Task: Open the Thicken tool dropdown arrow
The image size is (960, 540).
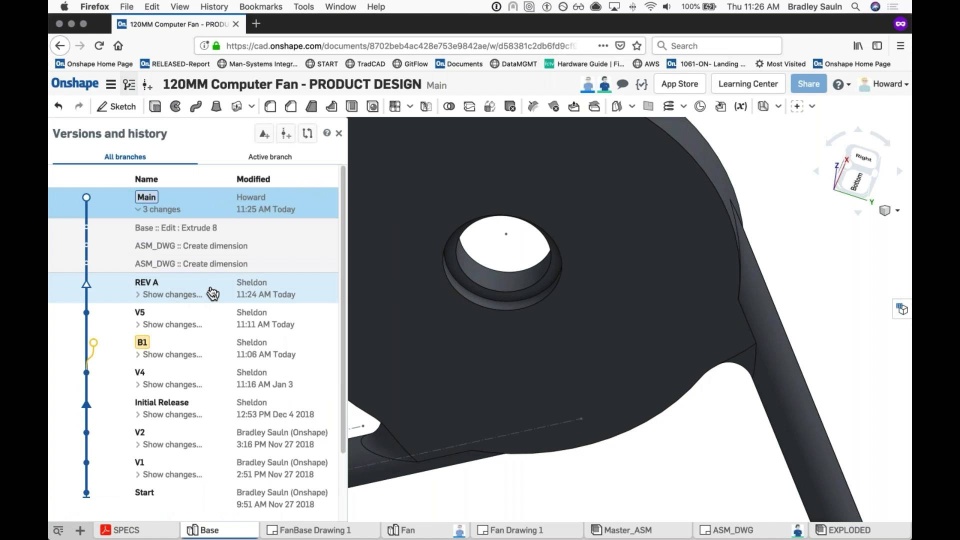Action: click(252, 107)
